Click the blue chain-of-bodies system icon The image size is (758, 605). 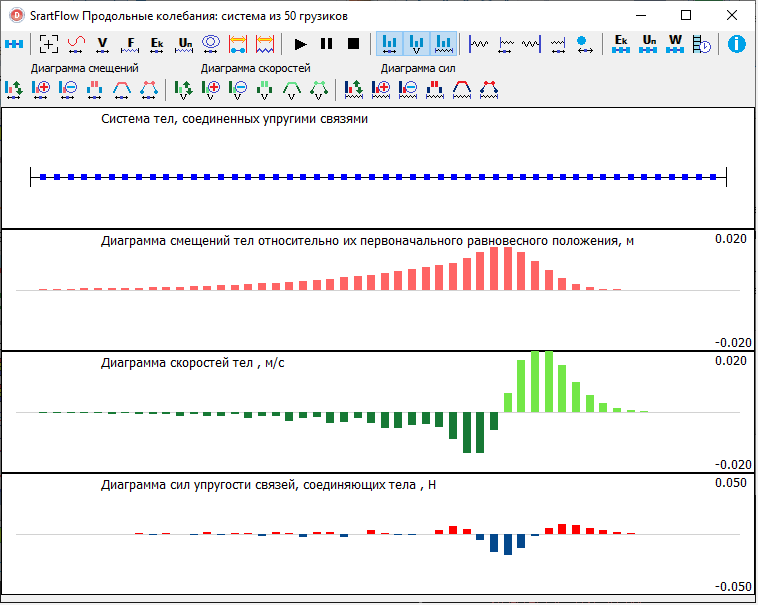14,44
